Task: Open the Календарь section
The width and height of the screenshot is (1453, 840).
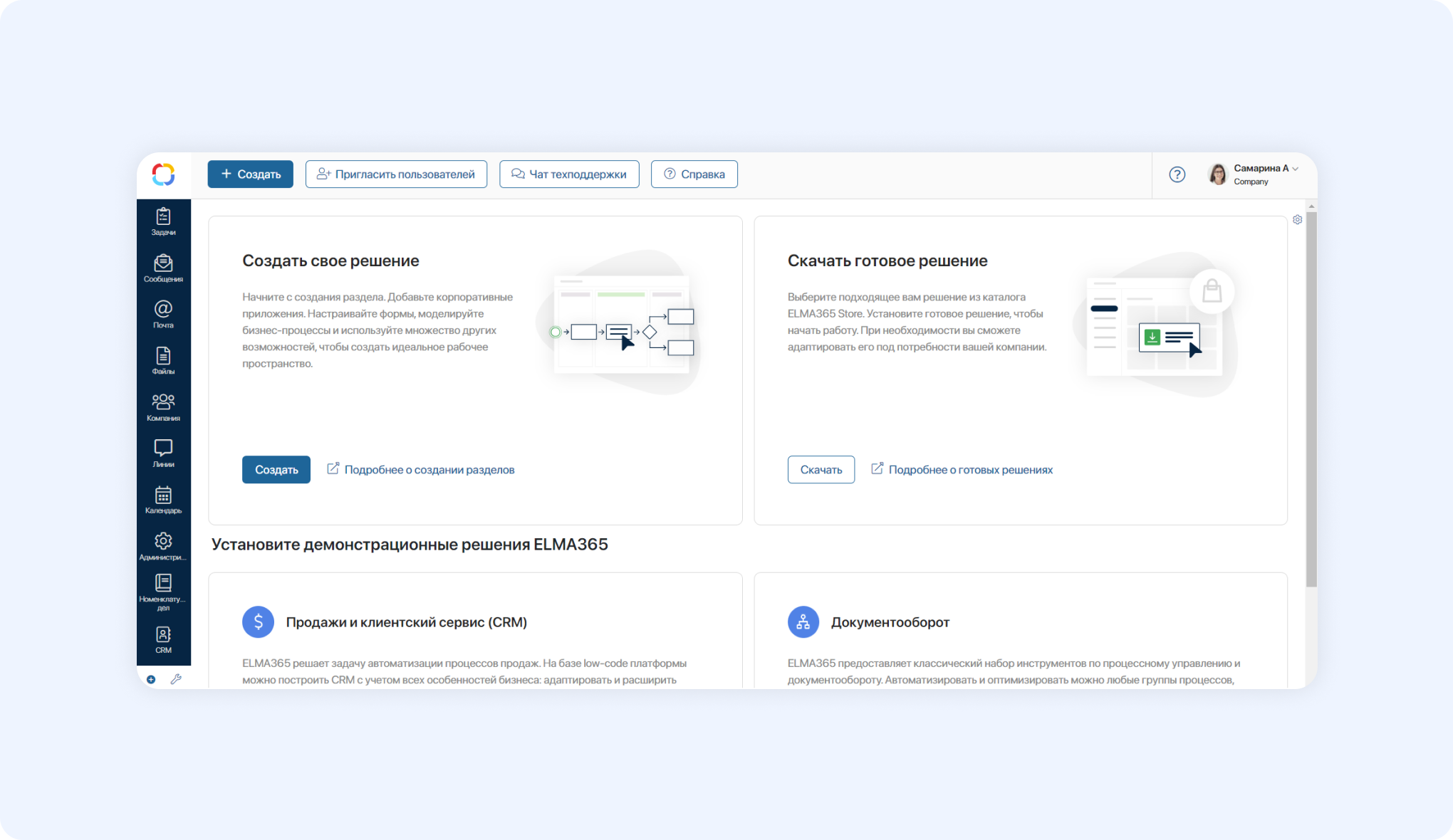Action: (163, 500)
